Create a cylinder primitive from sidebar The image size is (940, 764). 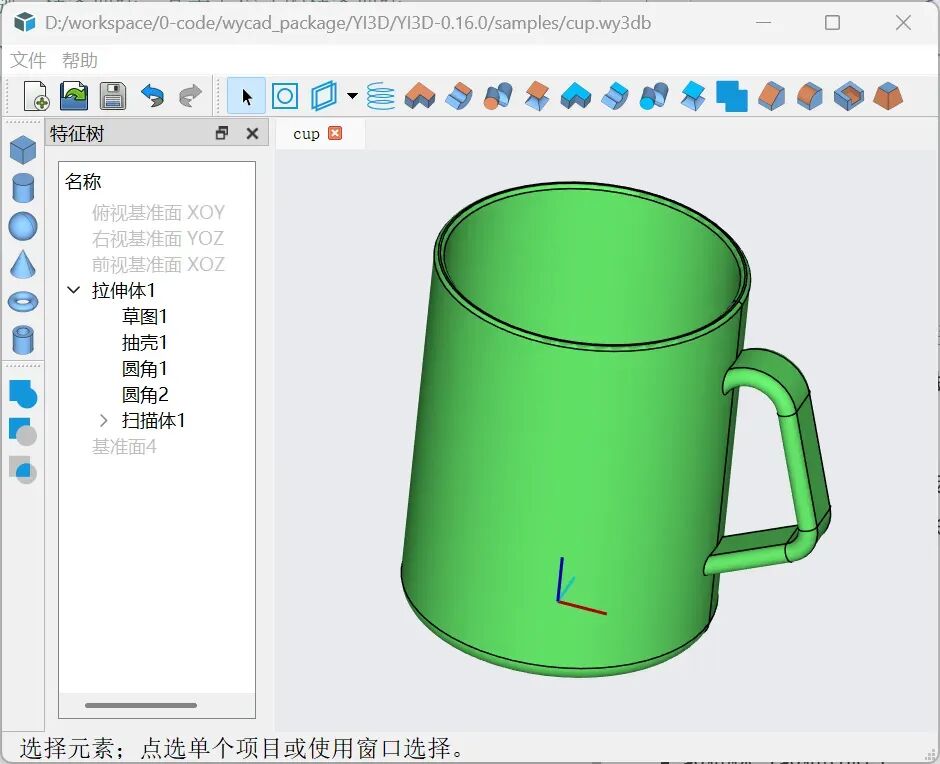pyautogui.click(x=23, y=188)
